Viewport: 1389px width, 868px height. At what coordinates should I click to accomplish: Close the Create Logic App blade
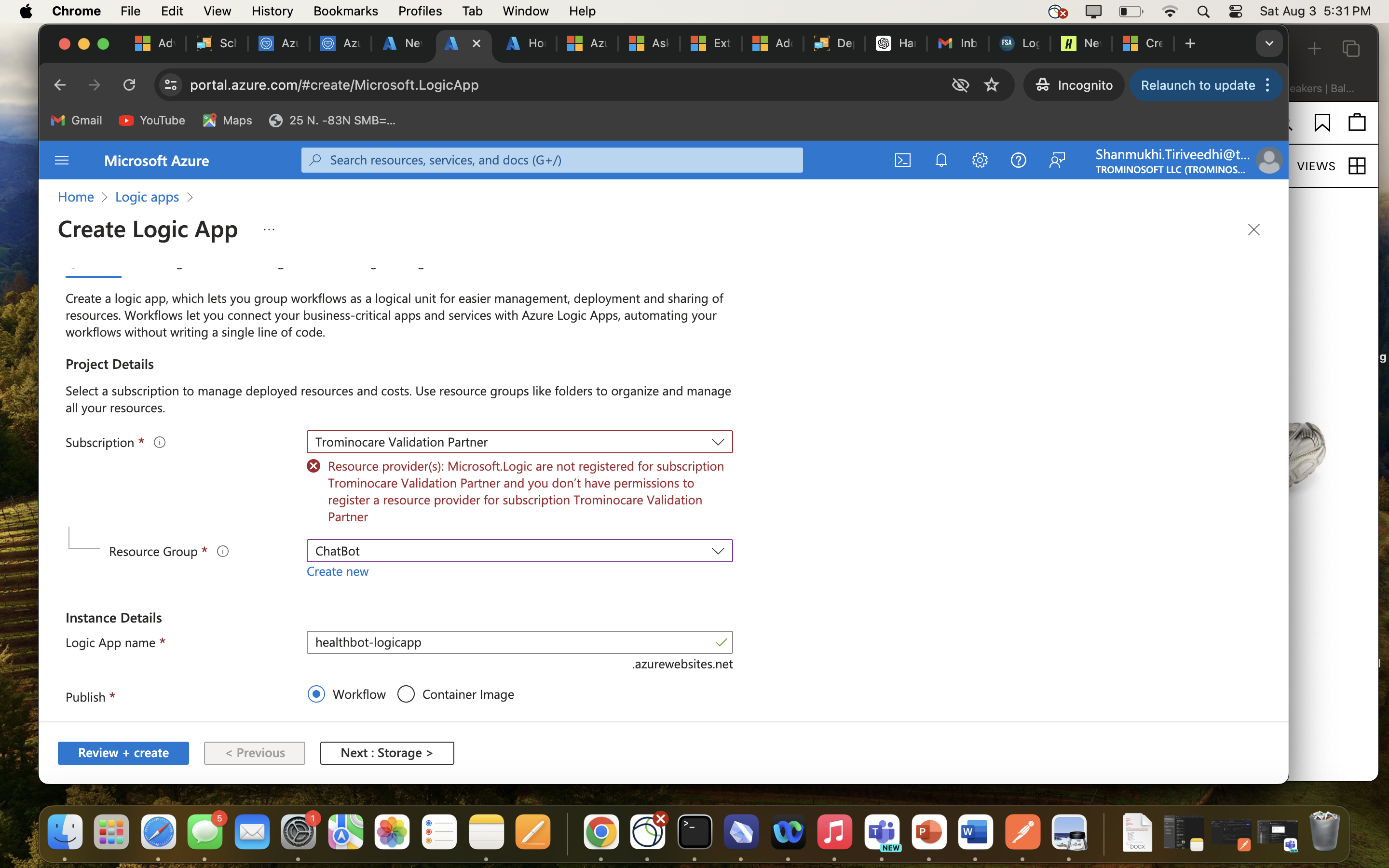click(1253, 230)
